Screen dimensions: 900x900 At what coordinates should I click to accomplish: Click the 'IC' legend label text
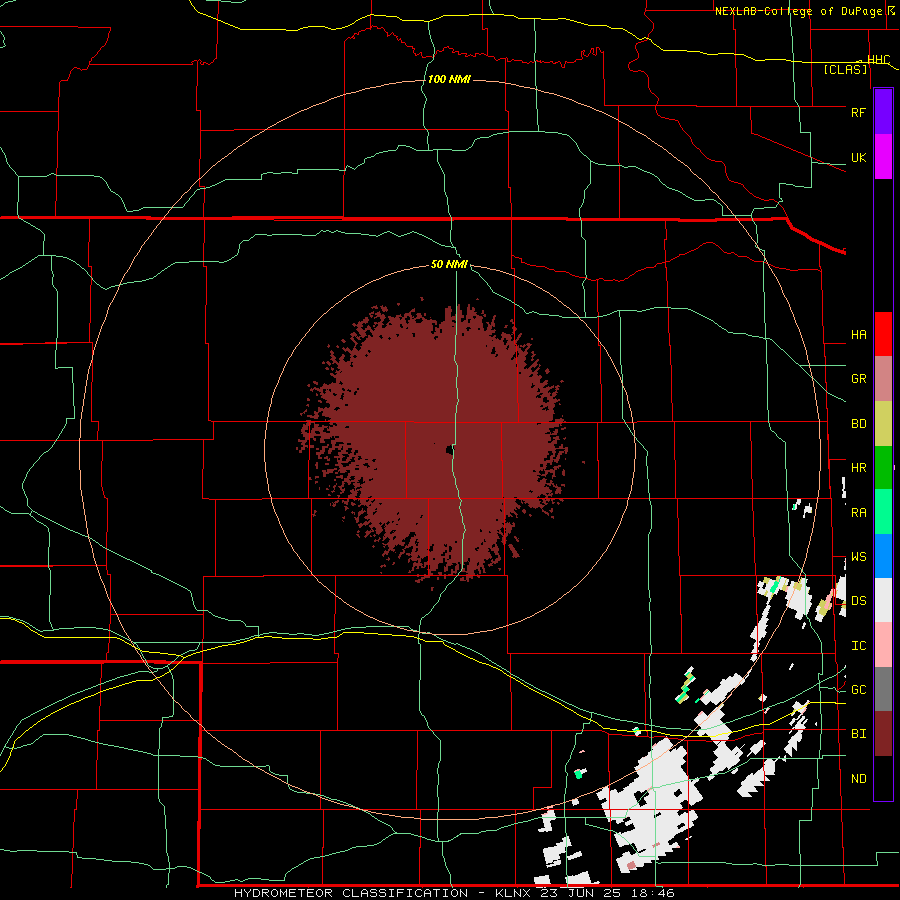click(x=858, y=646)
